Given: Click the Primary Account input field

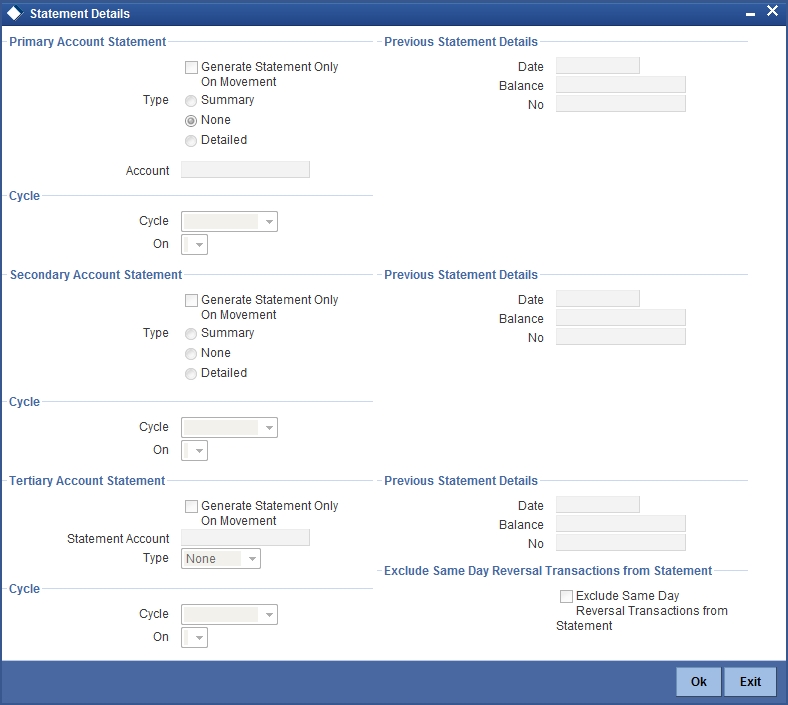Looking at the screenshot, I should pos(245,170).
